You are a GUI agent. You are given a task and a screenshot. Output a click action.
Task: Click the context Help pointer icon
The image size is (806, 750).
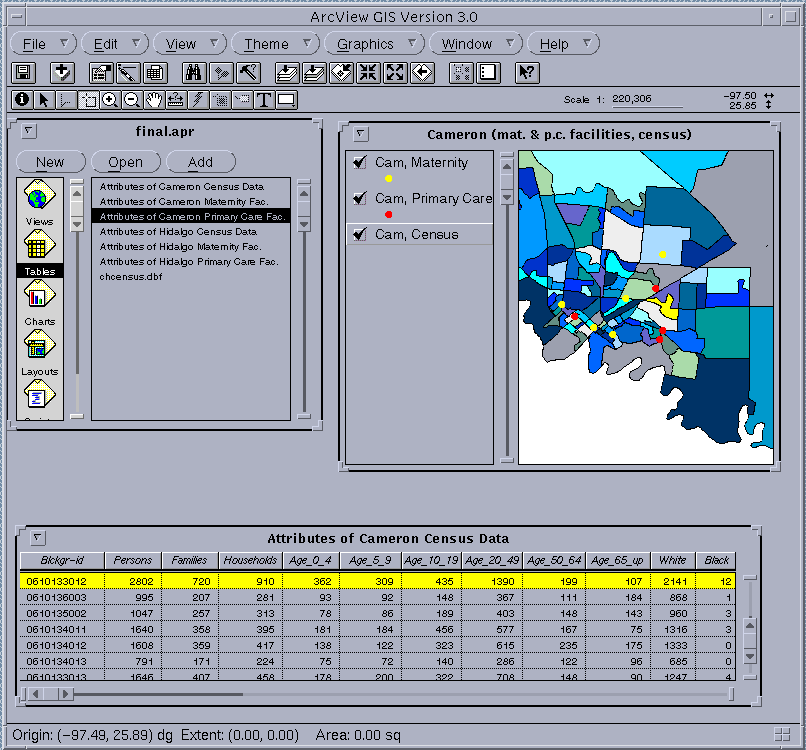click(x=527, y=73)
